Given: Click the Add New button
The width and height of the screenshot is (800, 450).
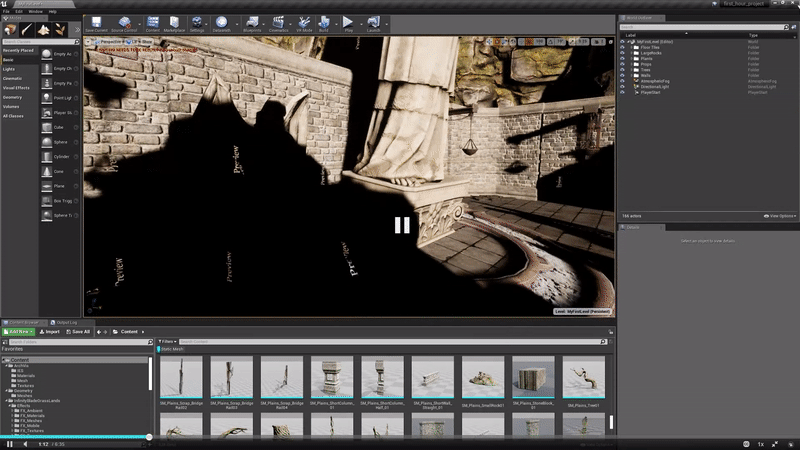Looking at the screenshot, I should point(19,331).
